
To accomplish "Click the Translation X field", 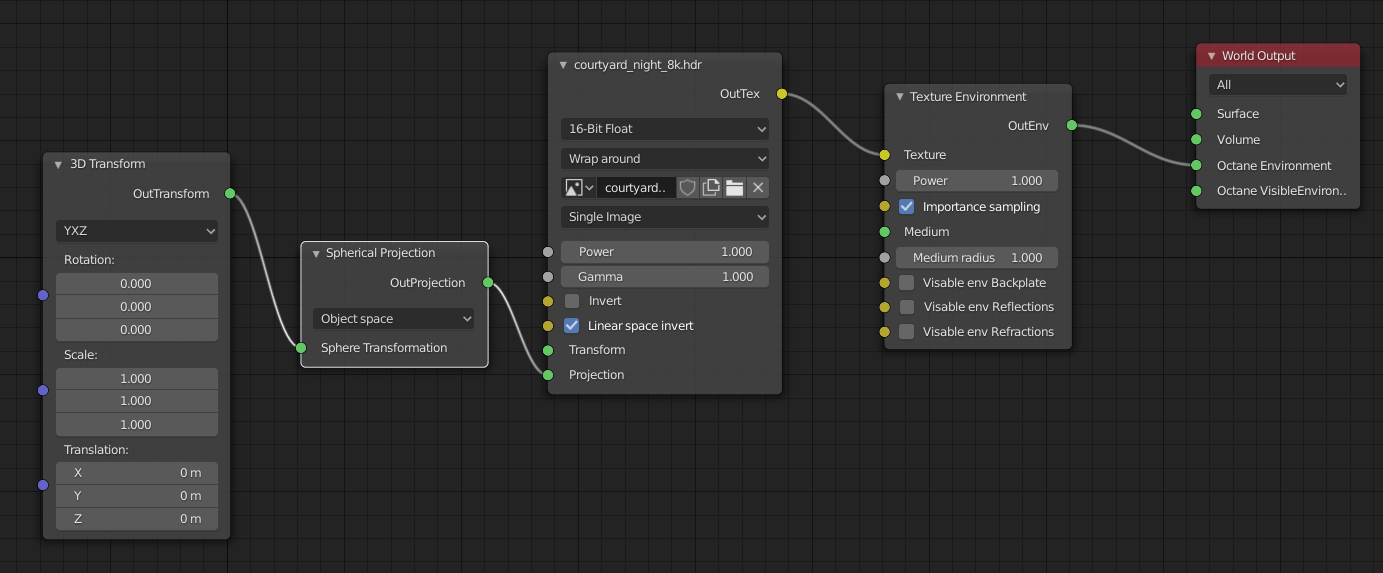I will [137, 473].
